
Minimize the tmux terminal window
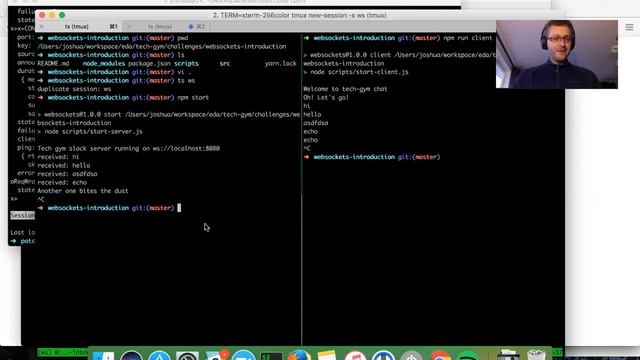[52, 15]
